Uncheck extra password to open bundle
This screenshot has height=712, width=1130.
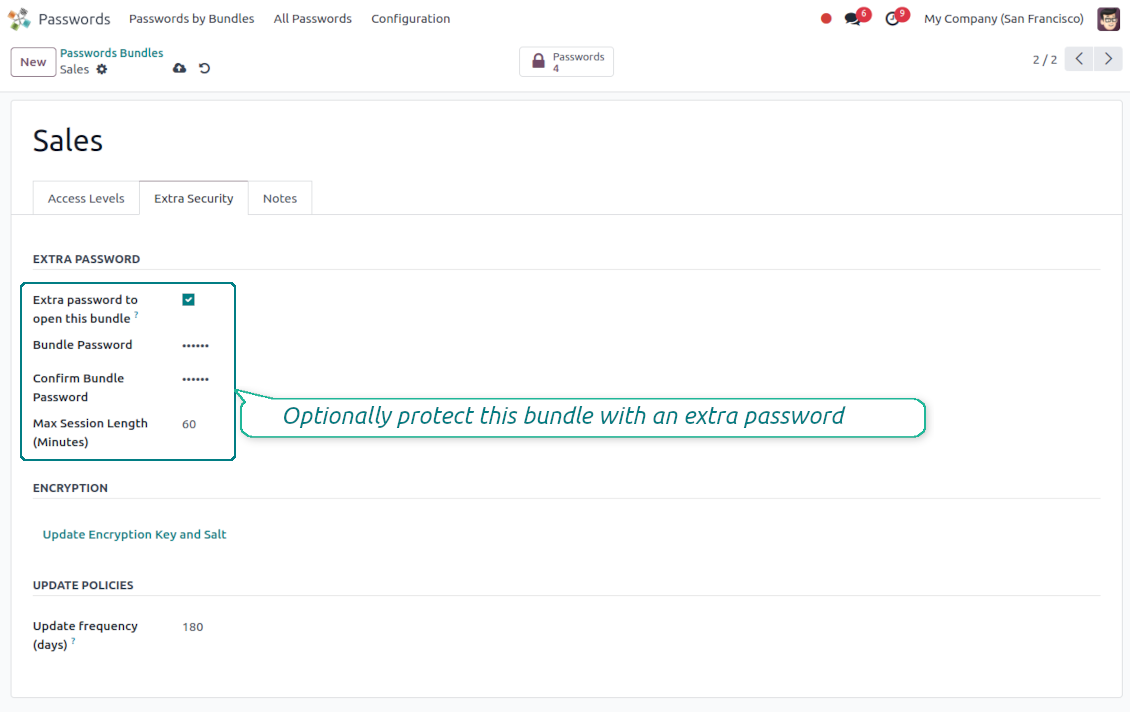click(x=188, y=300)
